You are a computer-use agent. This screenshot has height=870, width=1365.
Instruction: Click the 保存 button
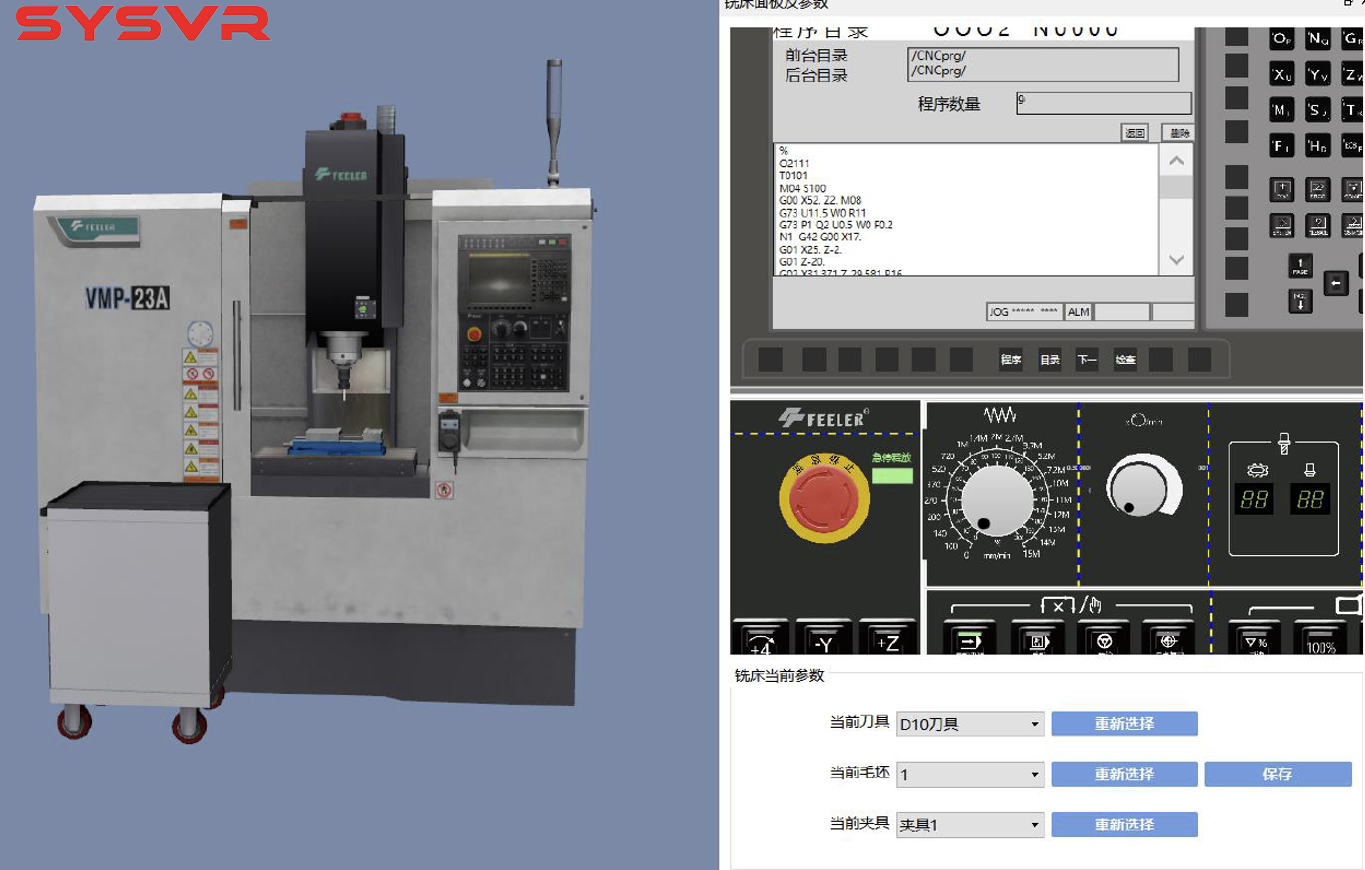(x=1278, y=774)
